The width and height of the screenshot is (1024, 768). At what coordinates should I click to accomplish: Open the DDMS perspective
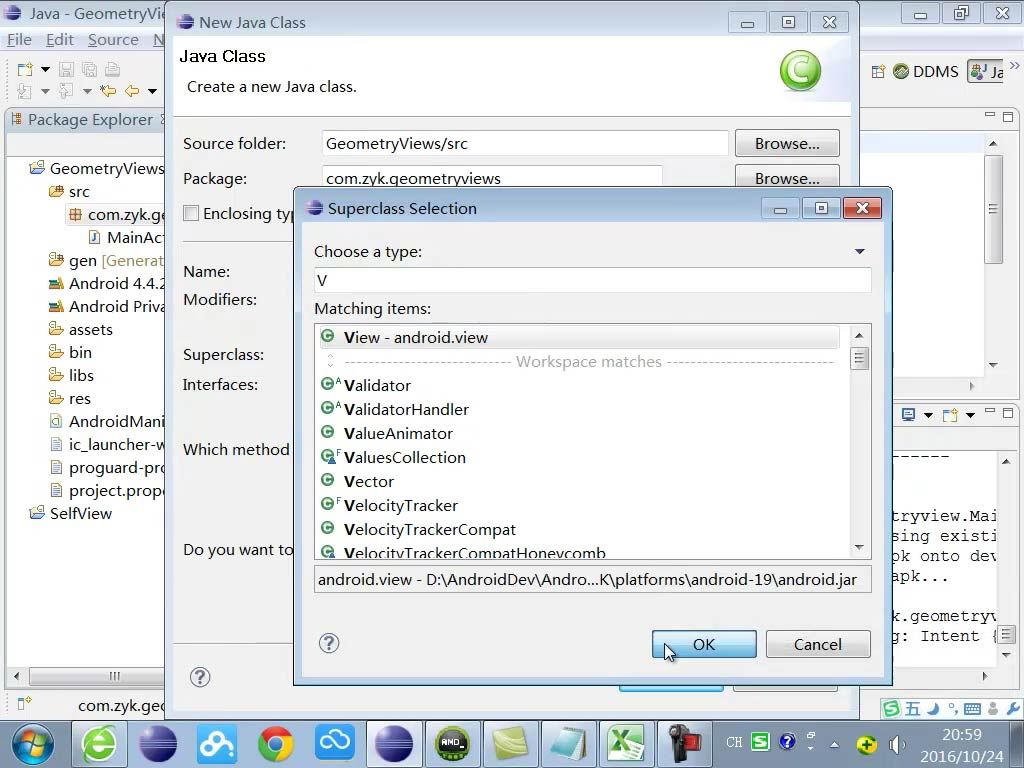[925, 71]
